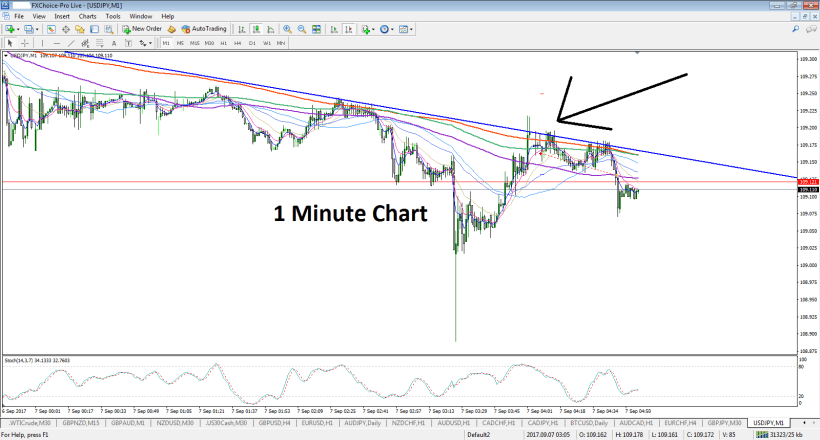Set timeframe to D1
The height and width of the screenshot is (440, 820).
tap(252, 43)
